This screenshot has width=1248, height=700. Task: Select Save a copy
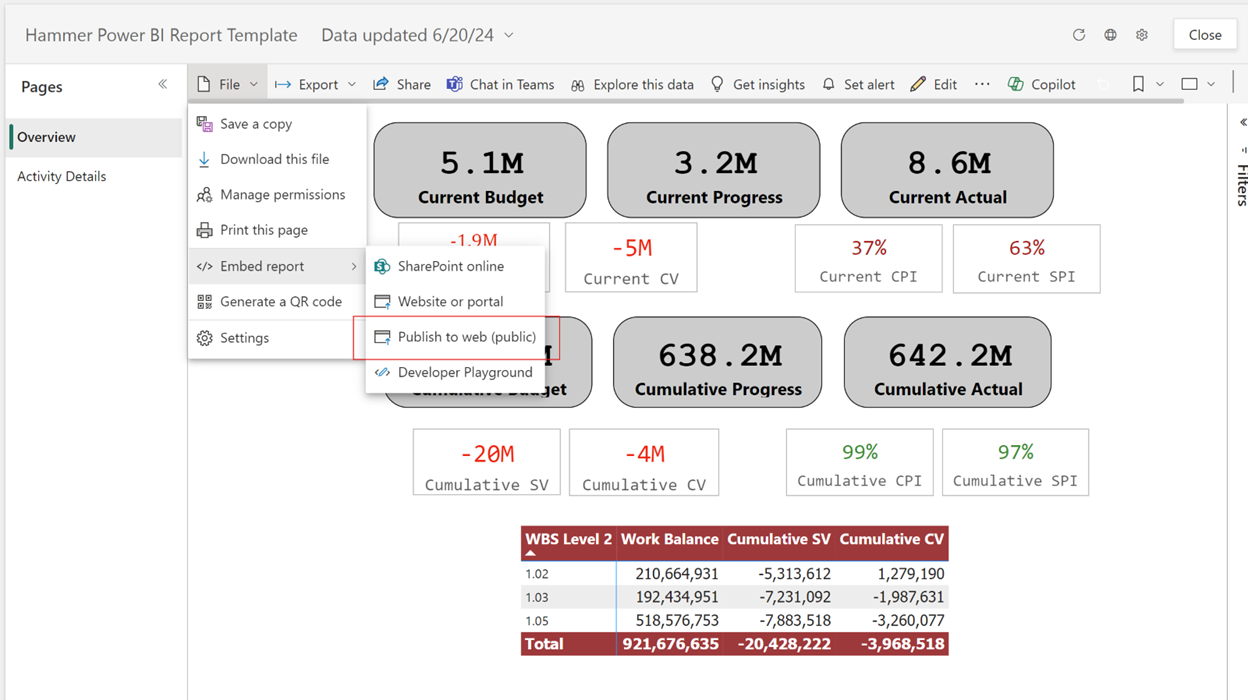[277, 124]
